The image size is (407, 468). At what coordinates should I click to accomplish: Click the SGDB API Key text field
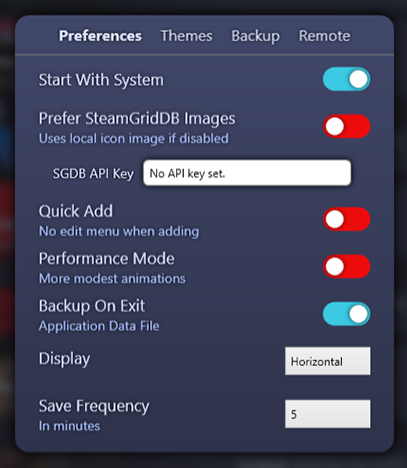pyautogui.click(x=247, y=173)
